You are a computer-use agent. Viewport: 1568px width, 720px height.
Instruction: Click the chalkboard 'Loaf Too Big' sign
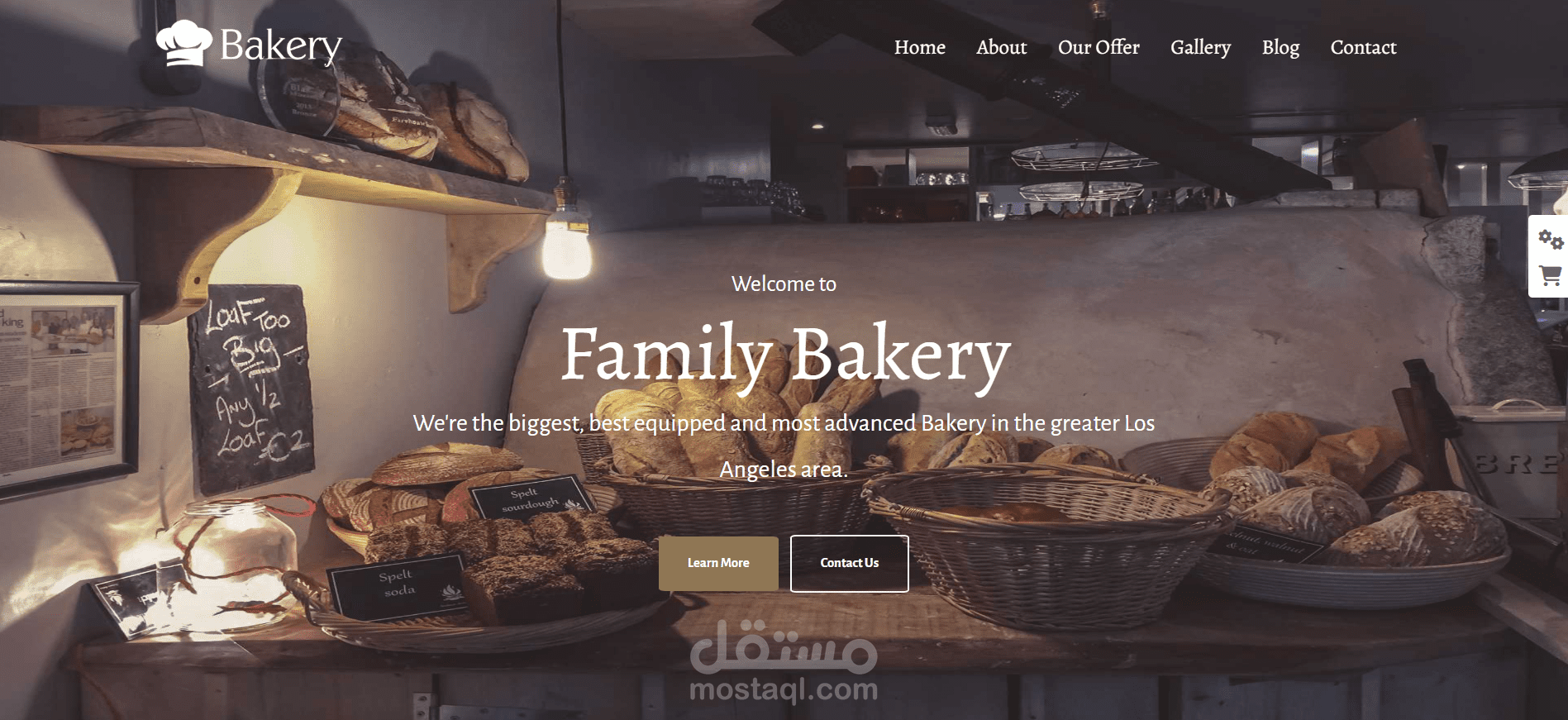(251, 387)
